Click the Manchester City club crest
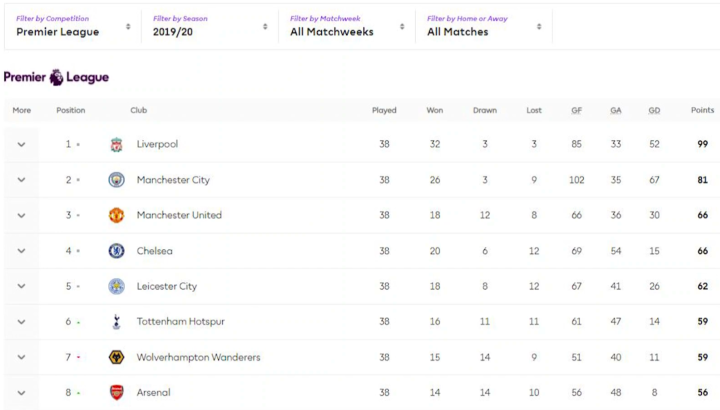 pyautogui.click(x=117, y=180)
